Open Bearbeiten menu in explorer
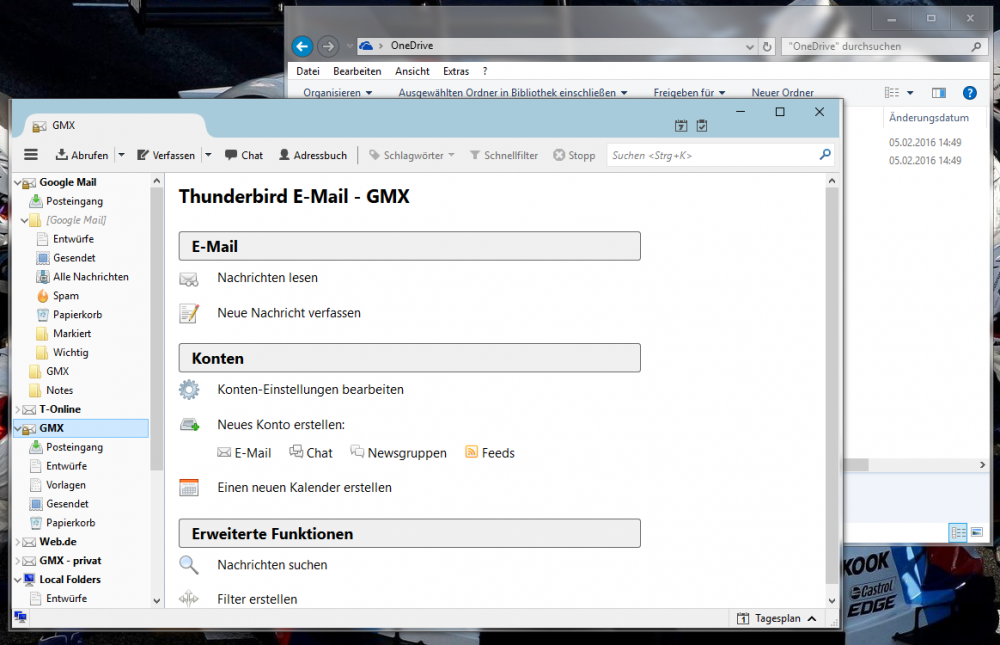1000x645 pixels. pos(357,71)
